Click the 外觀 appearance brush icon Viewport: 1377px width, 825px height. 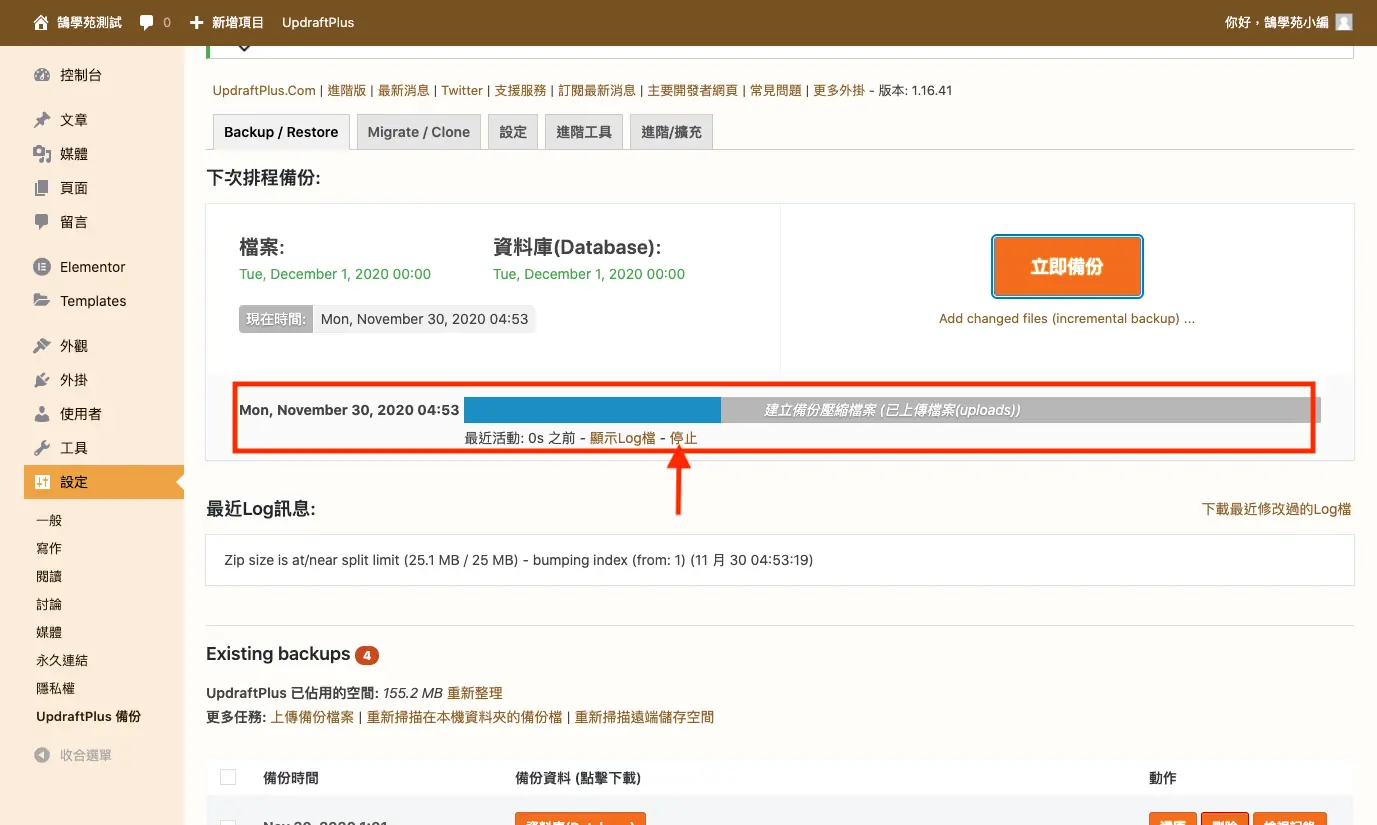point(42,346)
